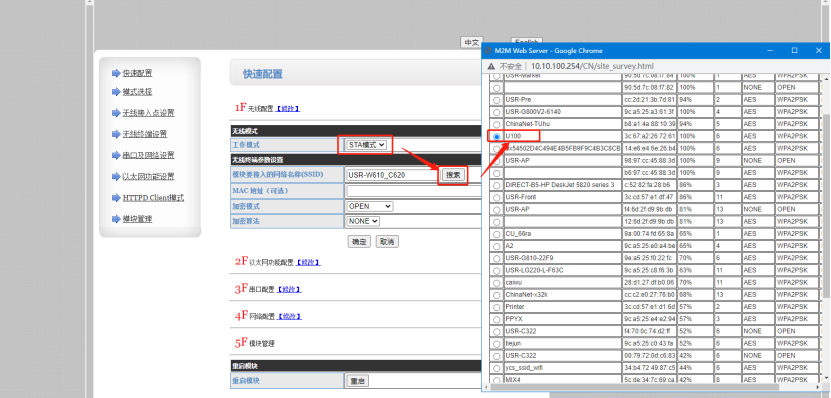Screen dimensions: 831x398
Task: Select the USR-Pre network radio button
Action: pyautogui.click(x=496, y=100)
